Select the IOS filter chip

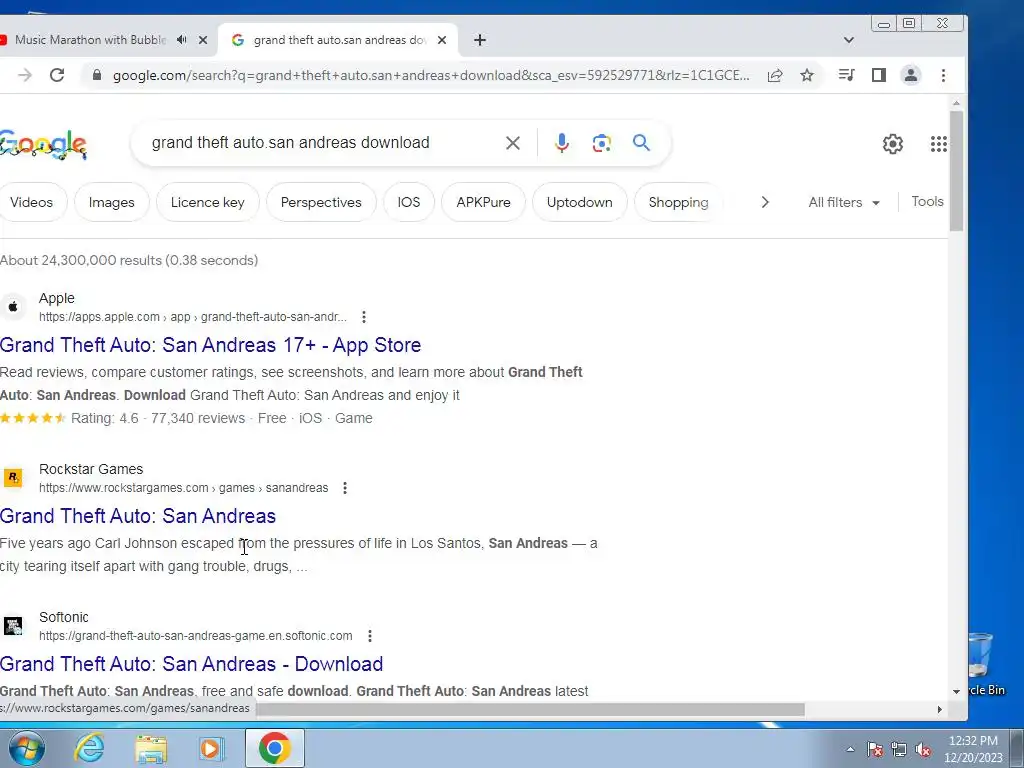point(409,202)
